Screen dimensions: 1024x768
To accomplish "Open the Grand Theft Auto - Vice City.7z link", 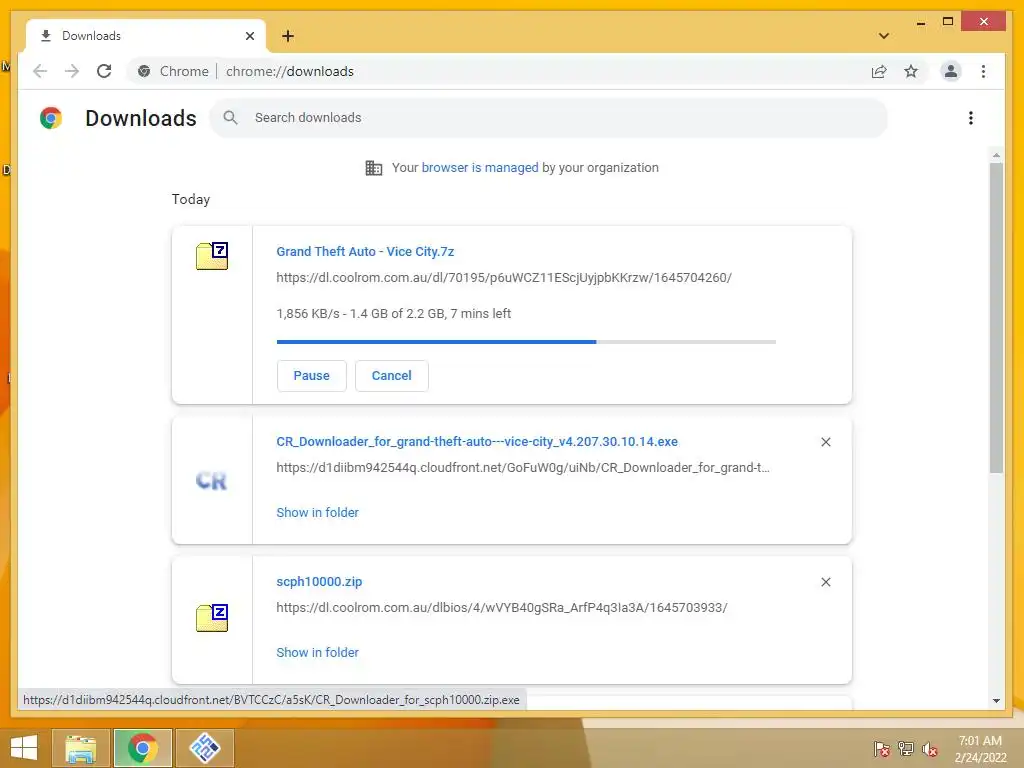I will click(x=365, y=251).
